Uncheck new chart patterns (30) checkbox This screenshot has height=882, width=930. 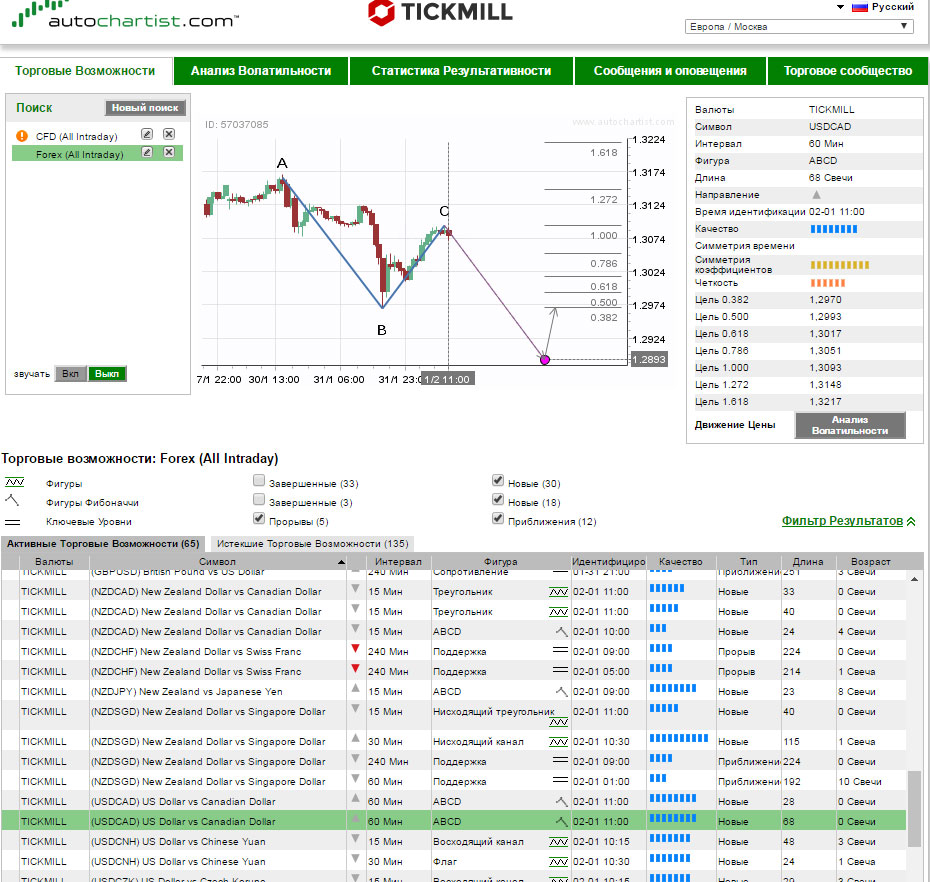[498, 480]
